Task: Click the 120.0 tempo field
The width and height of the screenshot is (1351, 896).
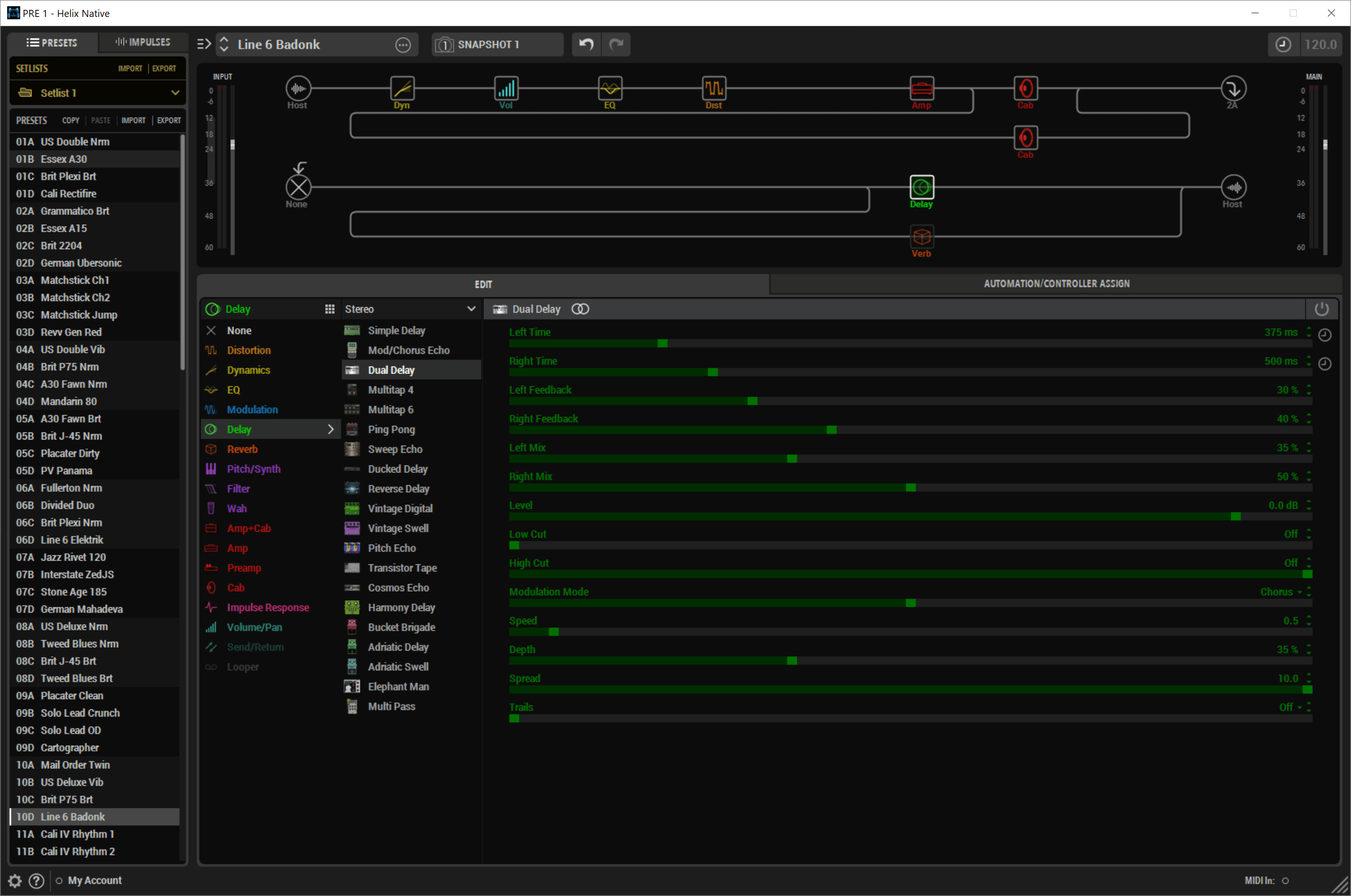Action: click(1320, 45)
